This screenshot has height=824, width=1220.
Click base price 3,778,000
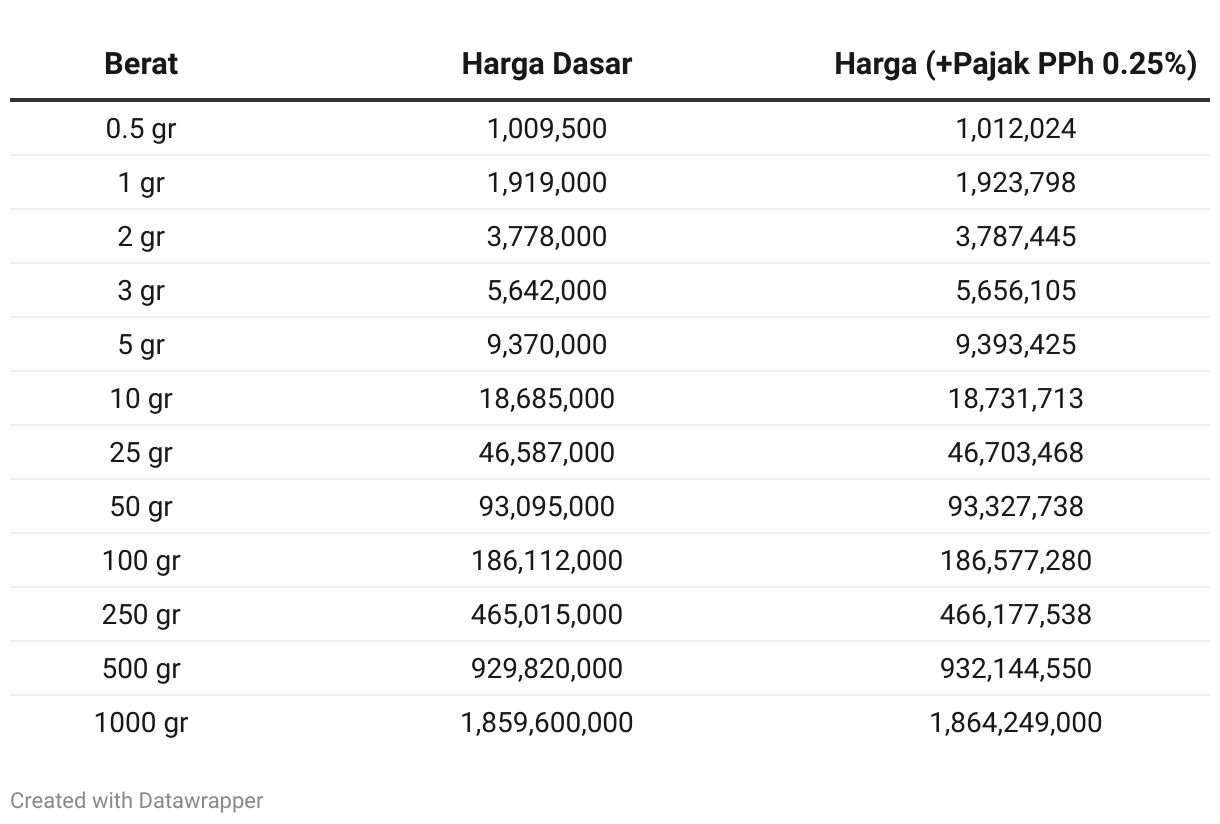pos(547,237)
